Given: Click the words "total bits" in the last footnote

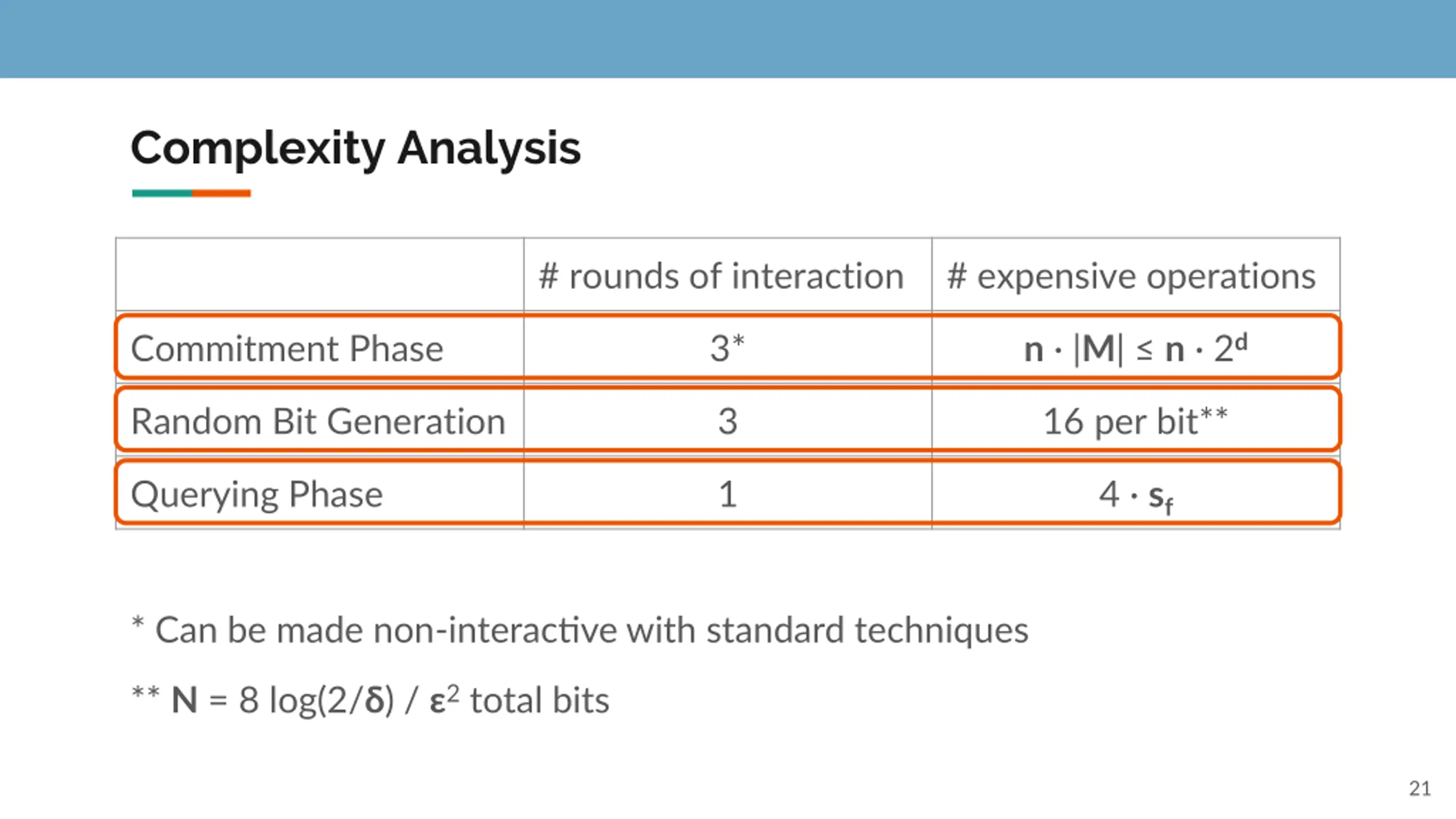Looking at the screenshot, I should point(539,700).
